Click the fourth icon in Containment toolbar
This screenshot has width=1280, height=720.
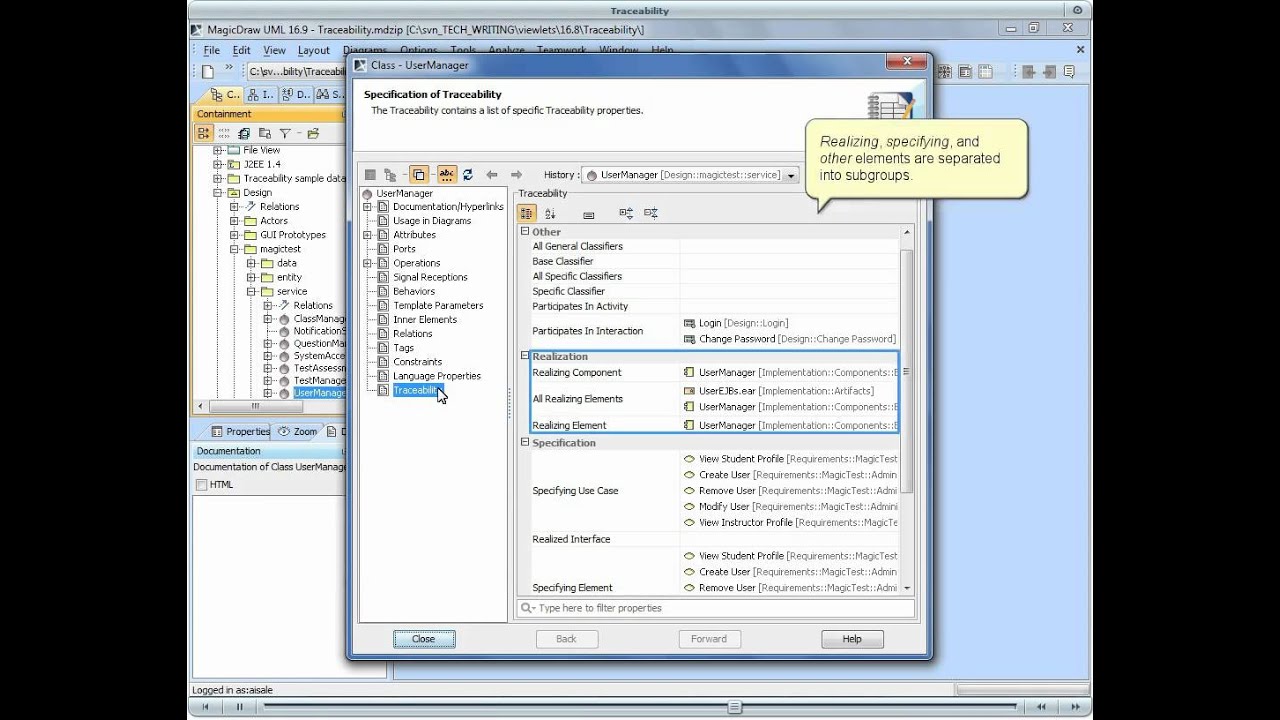point(265,133)
